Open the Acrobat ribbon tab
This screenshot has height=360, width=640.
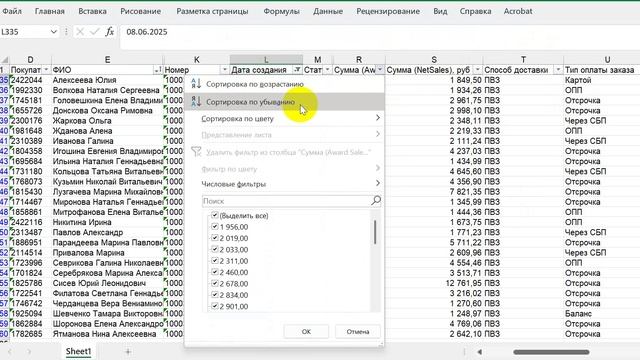(x=518, y=11)
